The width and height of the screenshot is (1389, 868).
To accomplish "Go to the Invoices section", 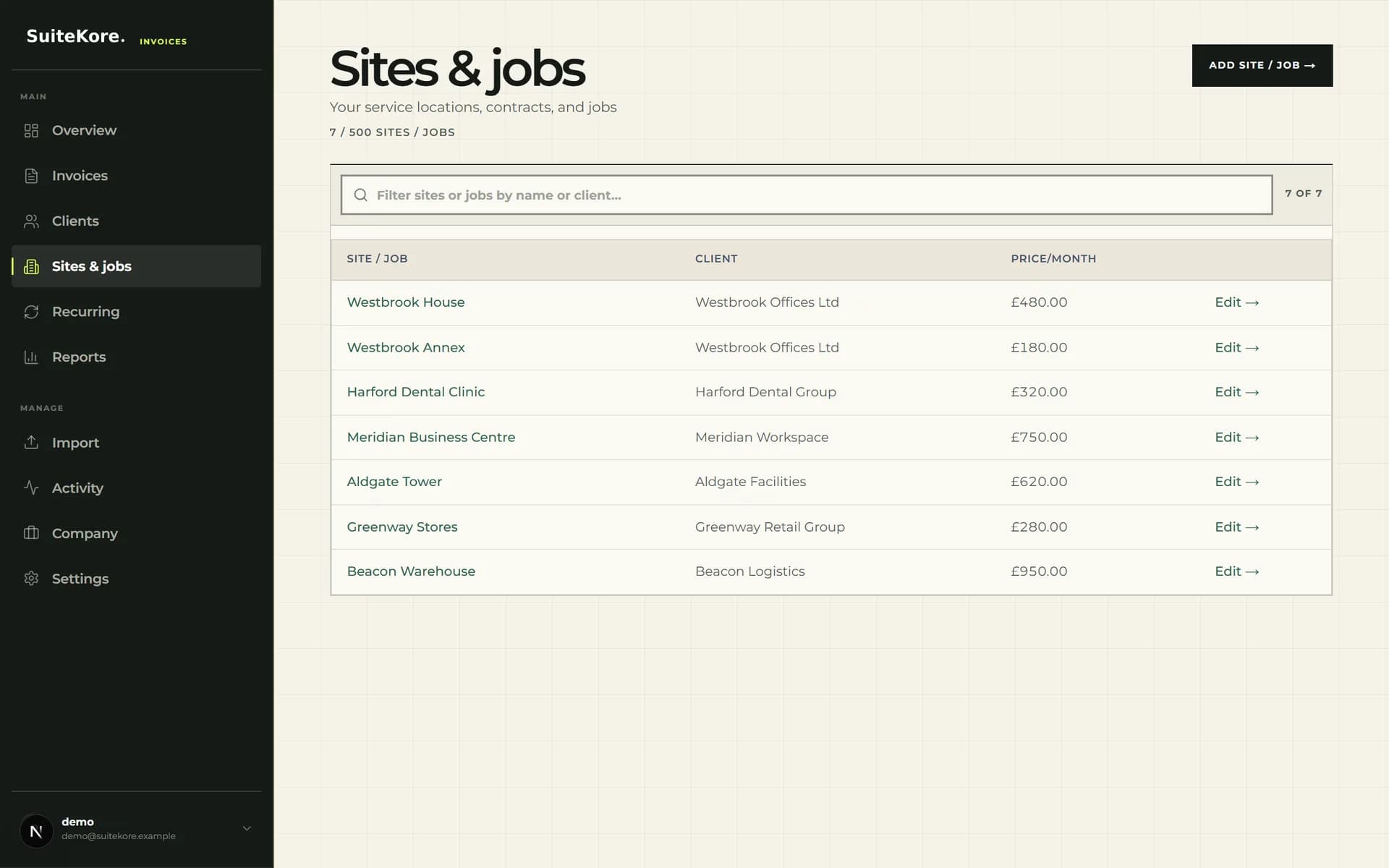I will click(x=136, y=176).
